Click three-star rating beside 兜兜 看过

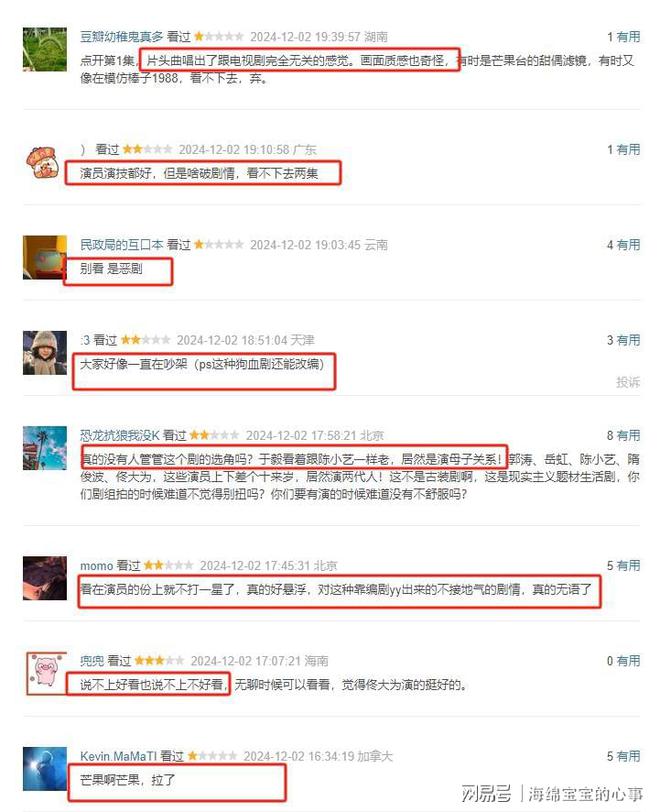tap(159, 661)
